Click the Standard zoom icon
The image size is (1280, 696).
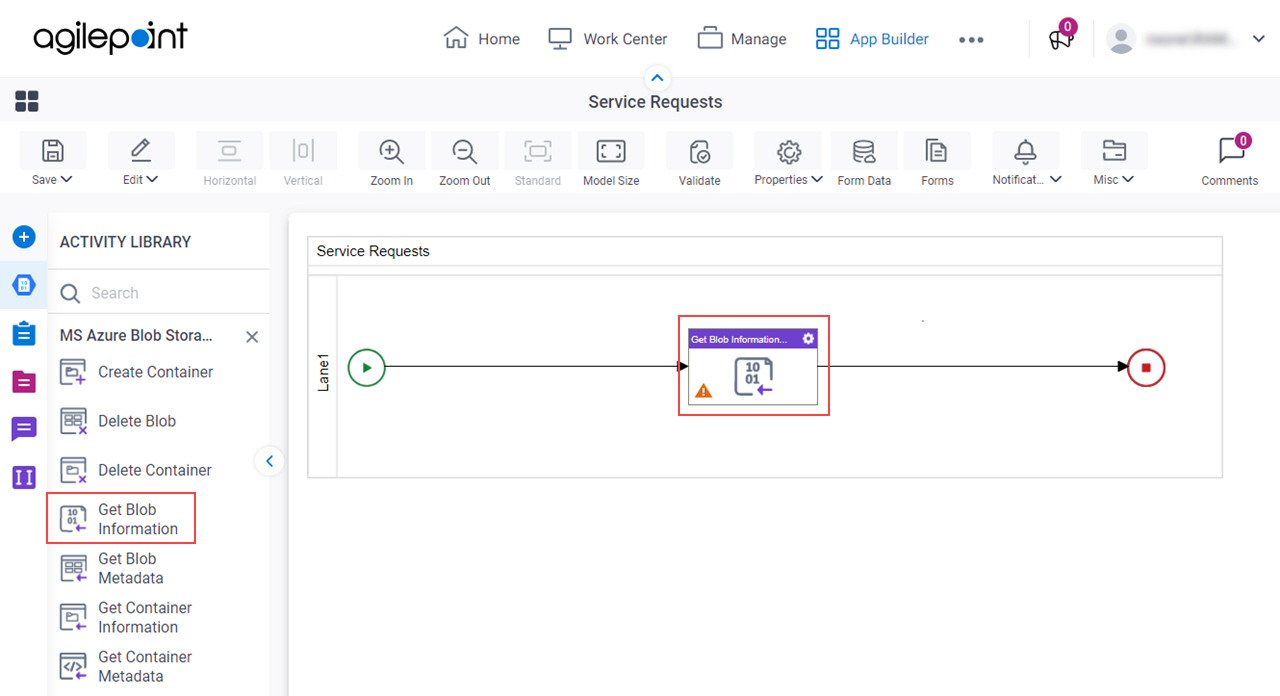point(537,151)
